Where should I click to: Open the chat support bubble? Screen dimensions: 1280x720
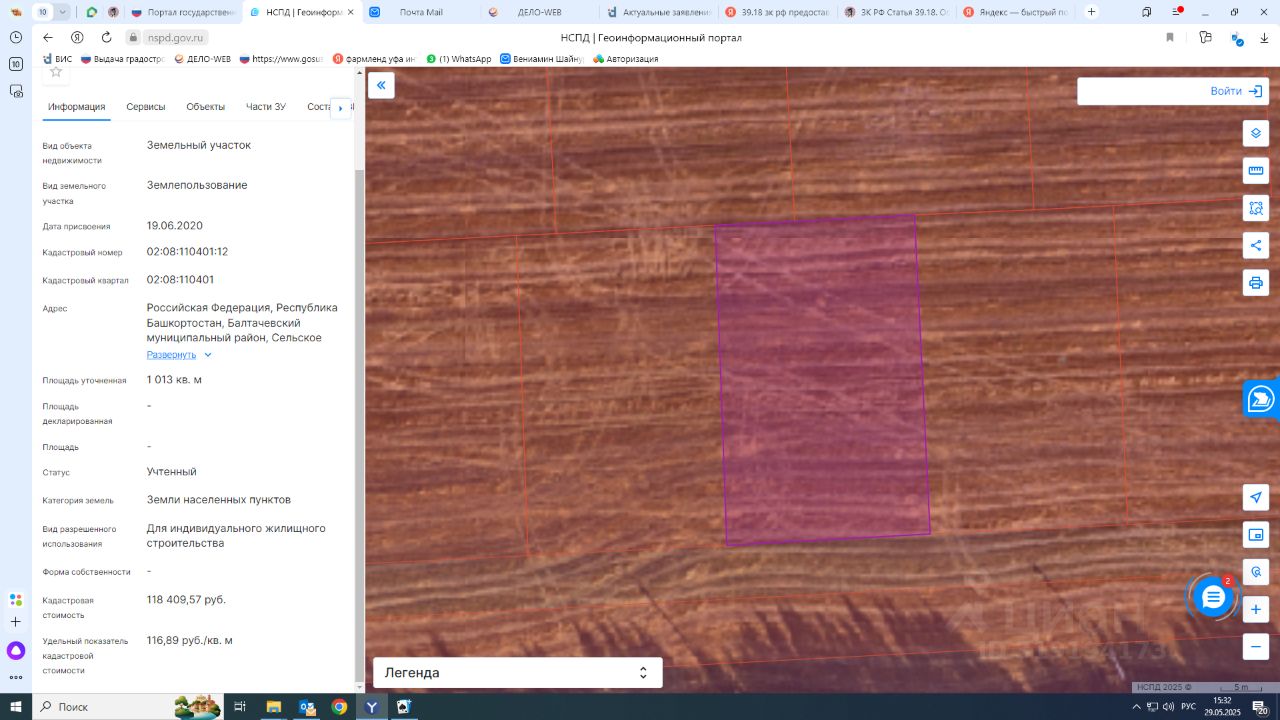1213,597
